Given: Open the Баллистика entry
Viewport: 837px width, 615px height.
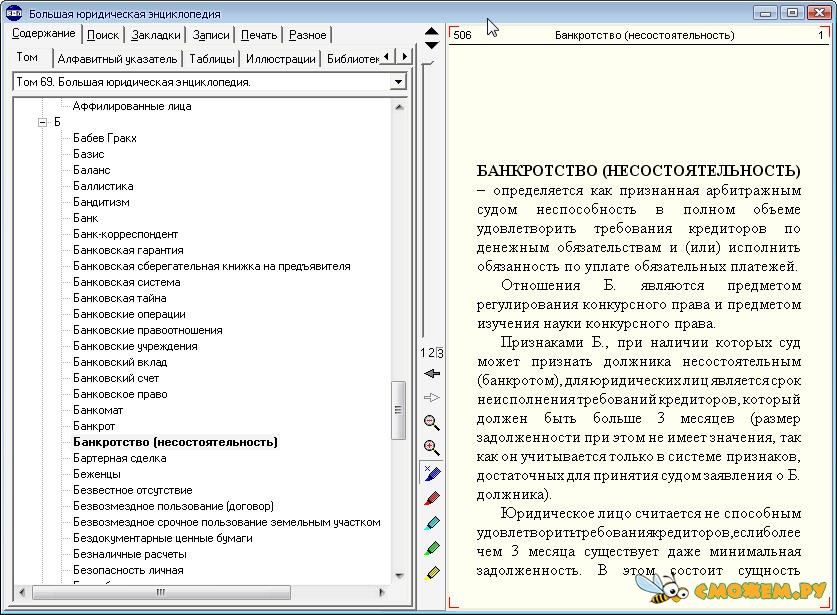Looking at the screenshot, I should pyautogui.click(x=103, y=186).
